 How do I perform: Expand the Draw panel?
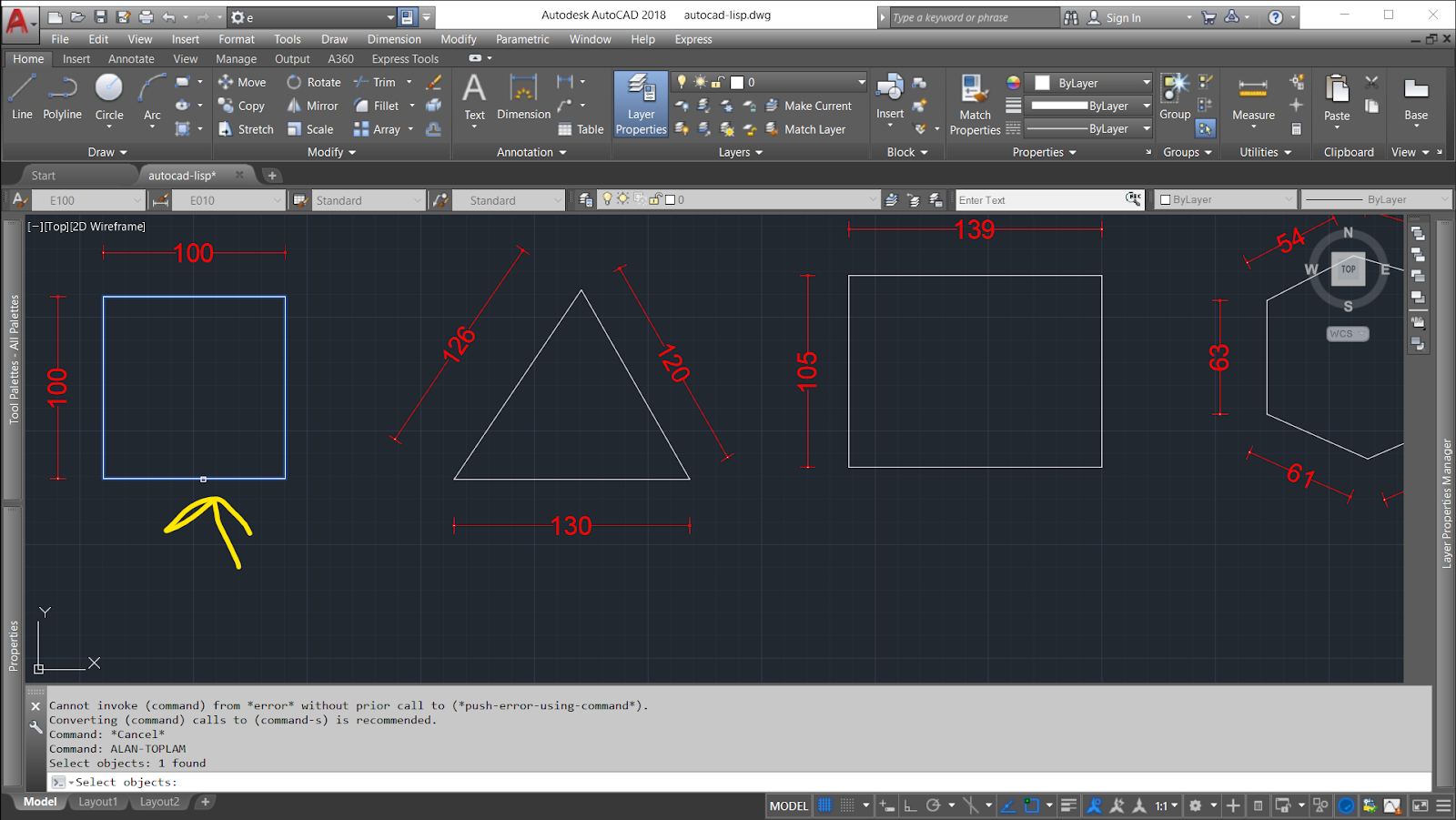(107, 152)
